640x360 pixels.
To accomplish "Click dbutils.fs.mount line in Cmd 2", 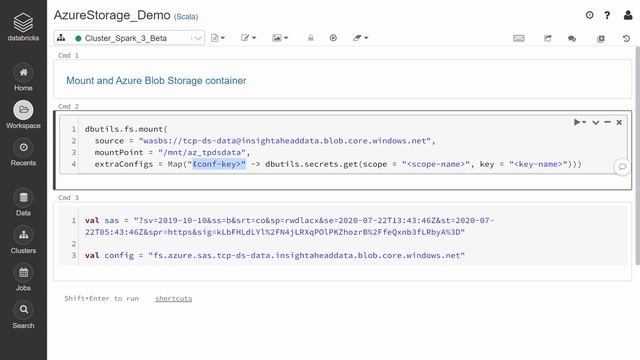I will (x=126, y=129).
